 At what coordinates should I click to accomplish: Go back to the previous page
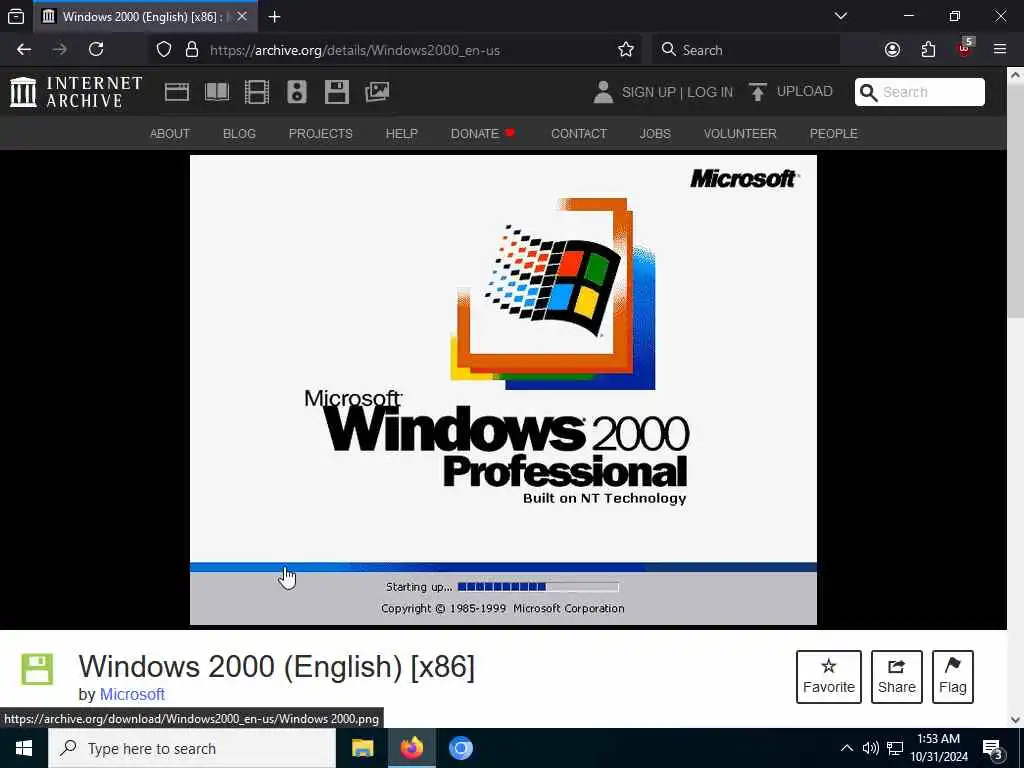pos(24,49)
